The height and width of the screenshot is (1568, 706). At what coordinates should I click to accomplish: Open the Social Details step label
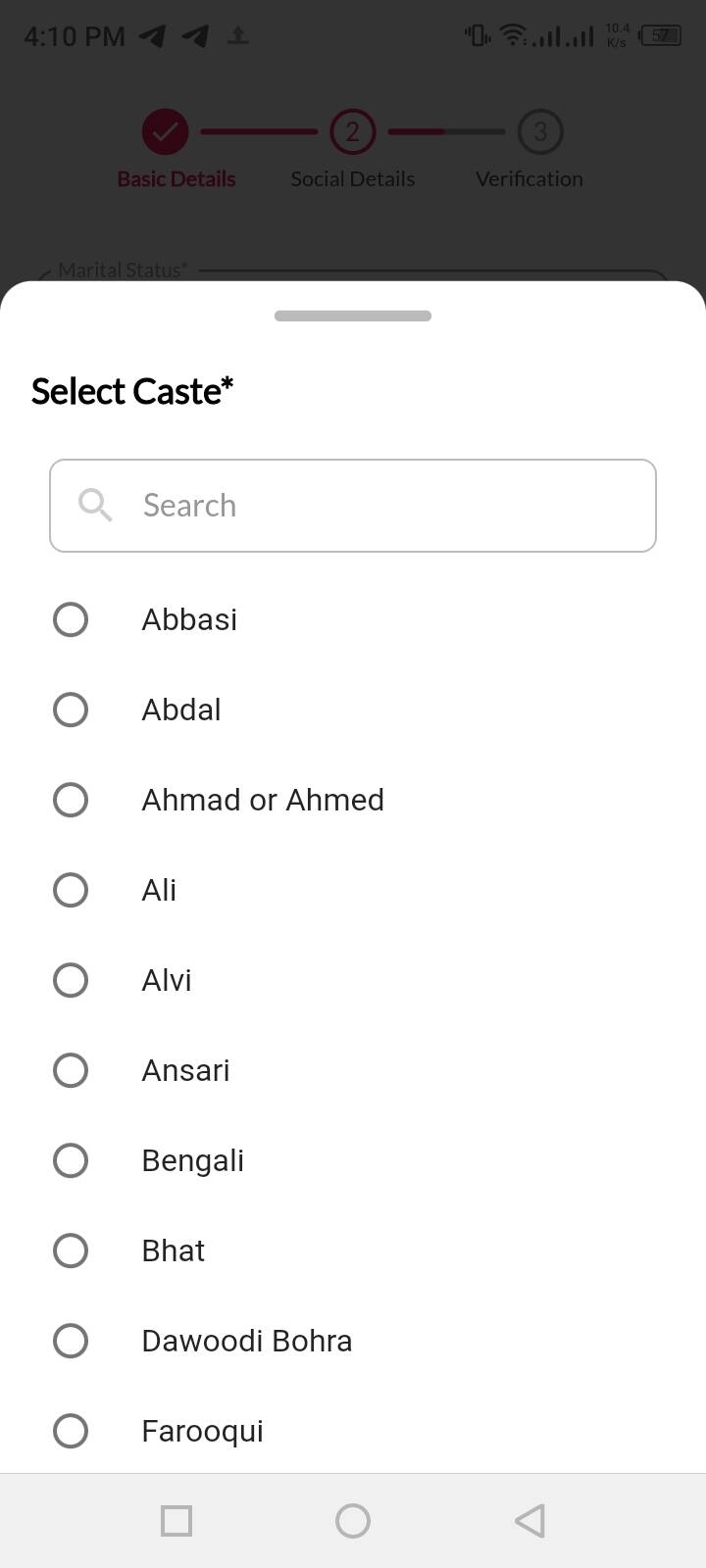(x=353, y=179)
